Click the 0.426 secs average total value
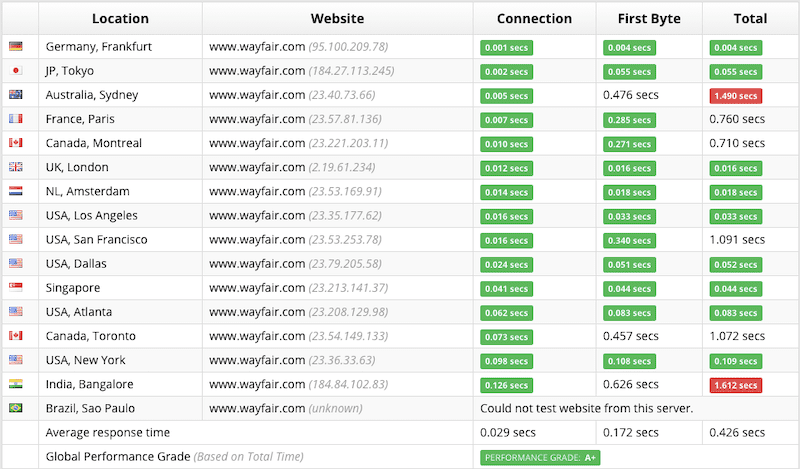The width and height of the screenshot is (800, 469). (737, 432)
